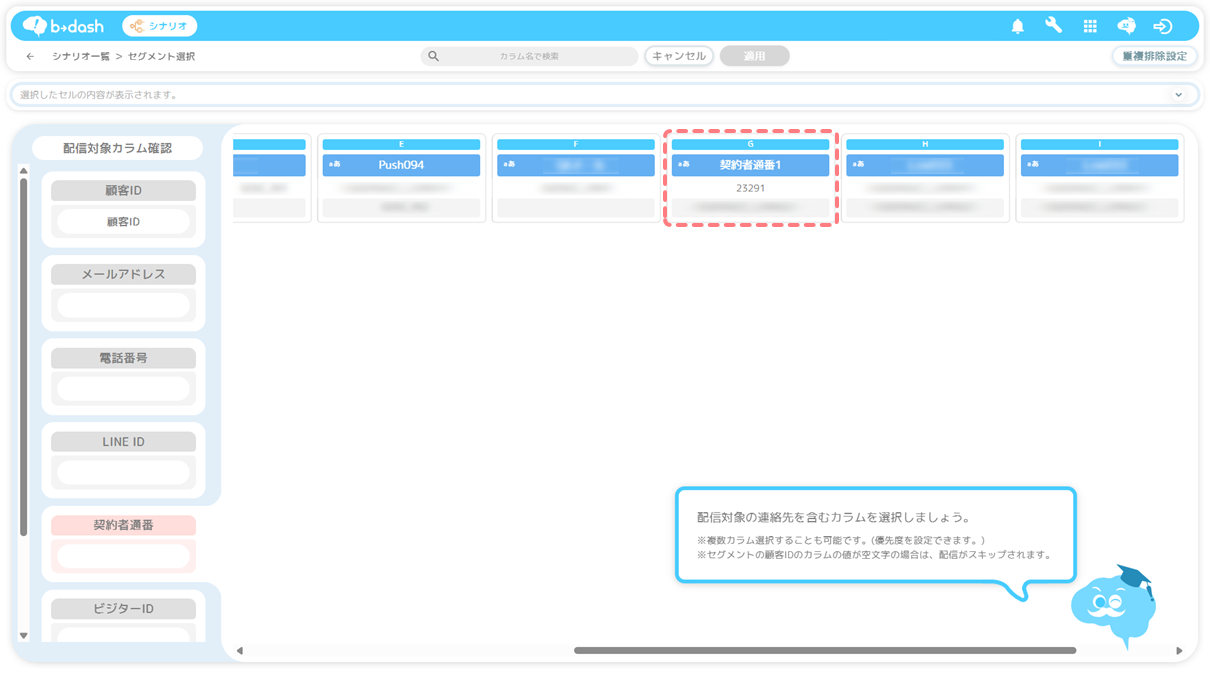1210x680 pixels.
Task: Open the wrench settings icon
Action: [x=1054, y=26]
